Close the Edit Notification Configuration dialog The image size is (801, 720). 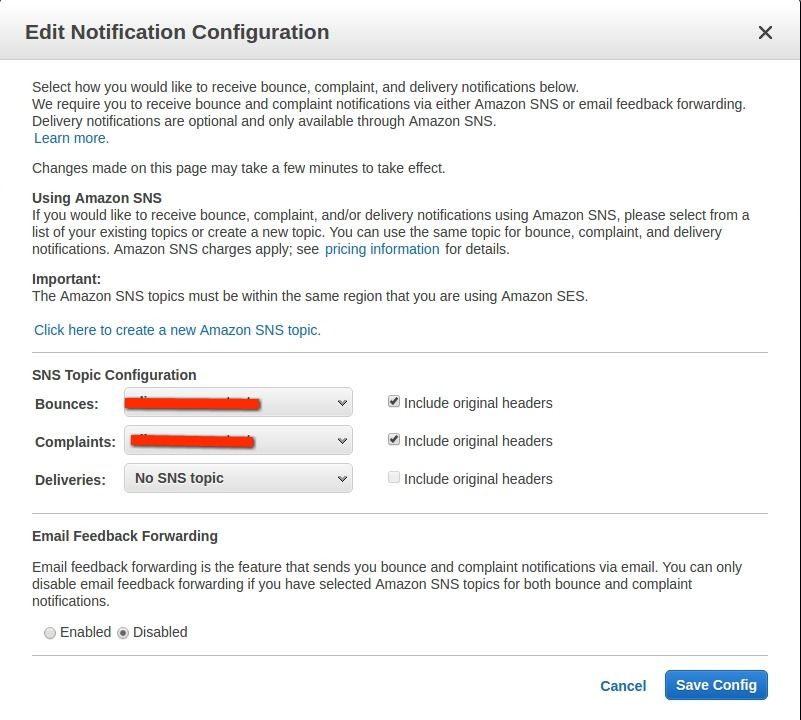pyautogui.click(x=765, y=33)
